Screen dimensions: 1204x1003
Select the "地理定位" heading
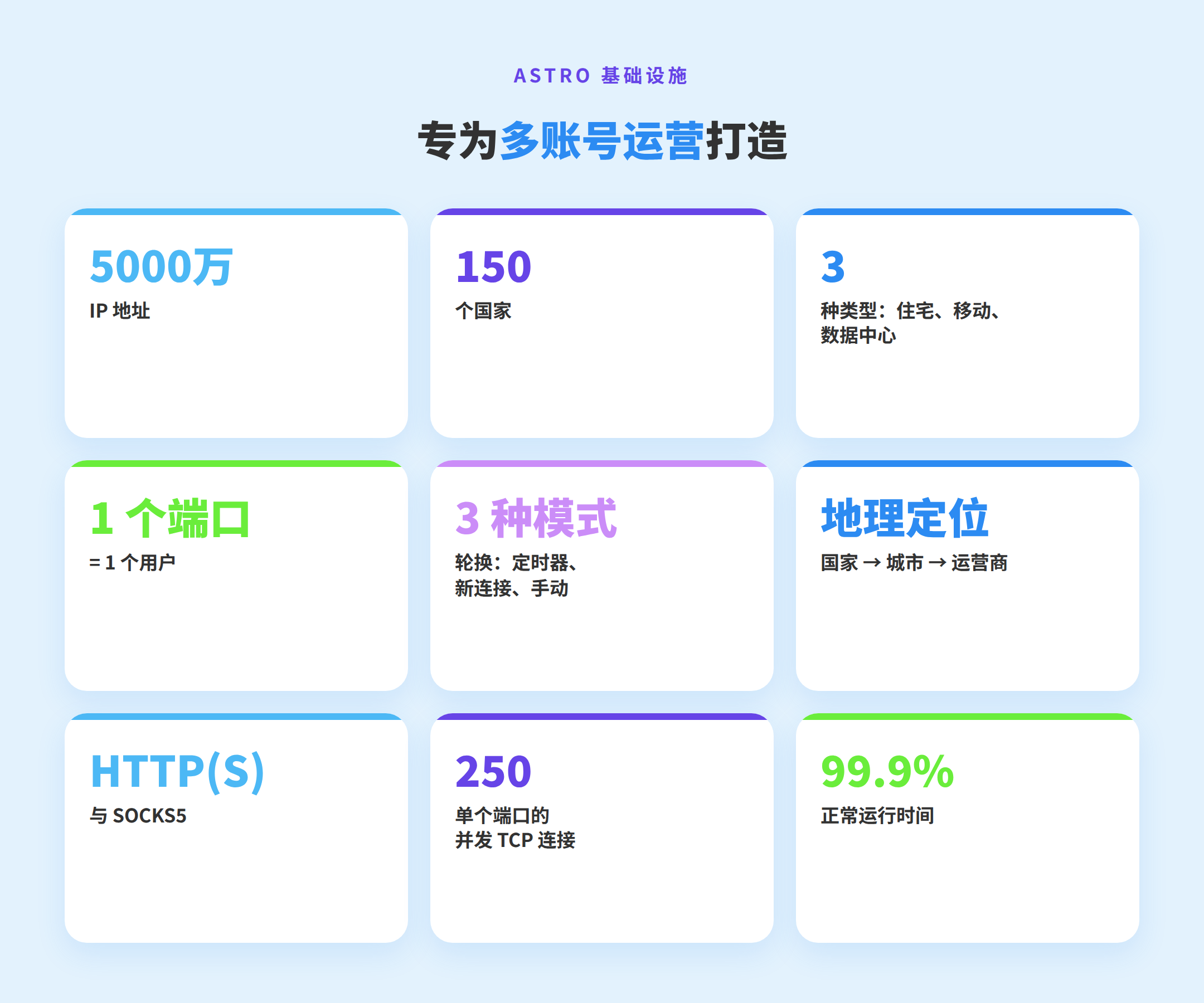click(x=905, y=518)
